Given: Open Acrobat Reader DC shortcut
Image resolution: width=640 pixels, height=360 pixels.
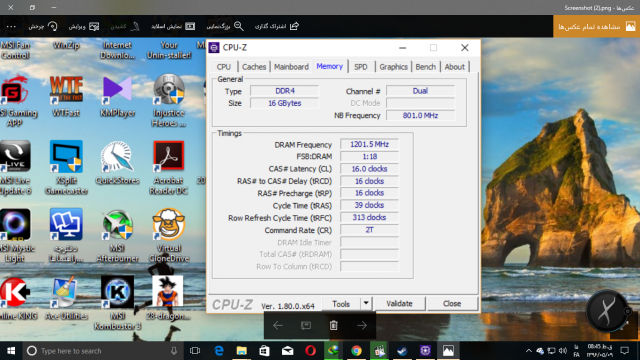Looking at the screenshot, I should (169, 168).
